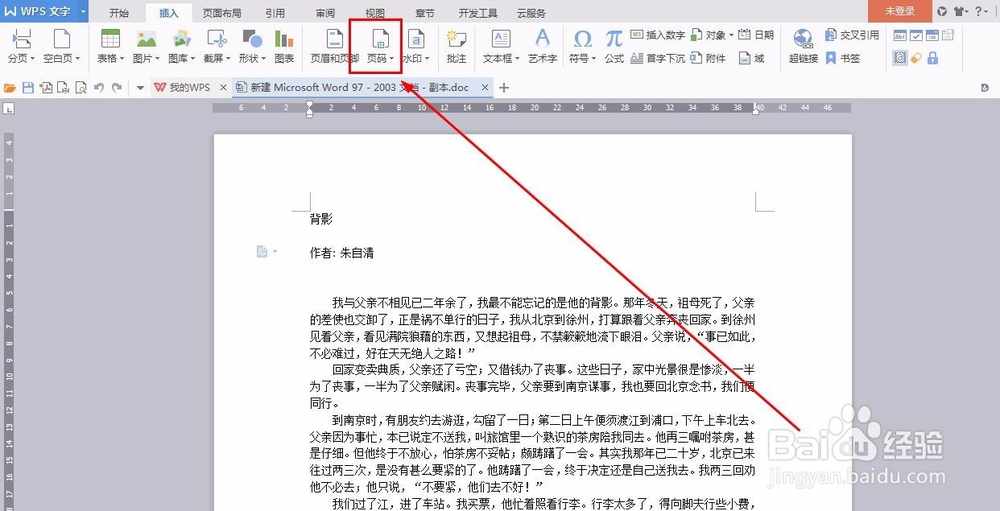Expand the 图片 dropdown arrow
1000x511 pixels.
click(157, 59)
